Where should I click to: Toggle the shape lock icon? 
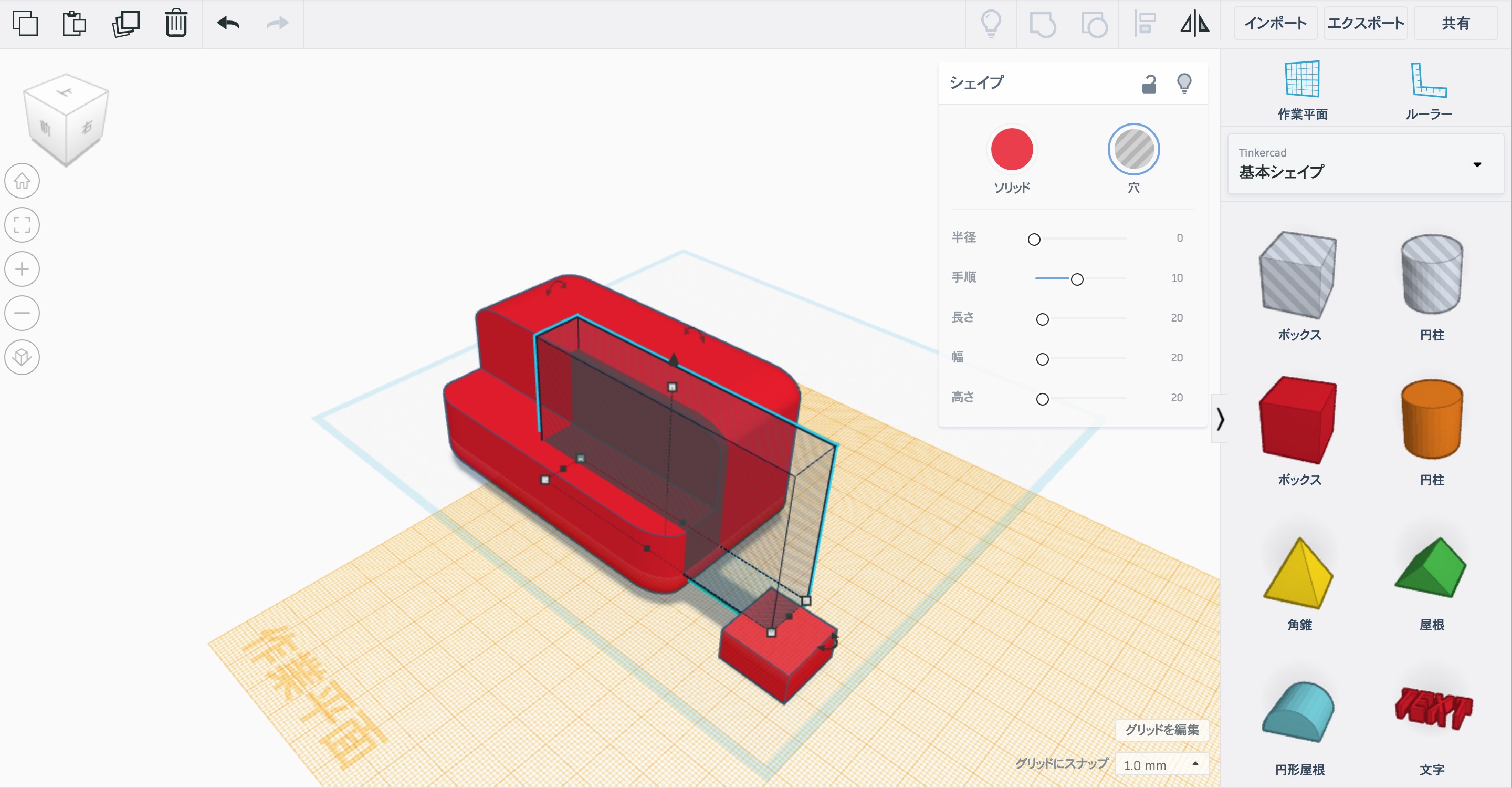1149,85
